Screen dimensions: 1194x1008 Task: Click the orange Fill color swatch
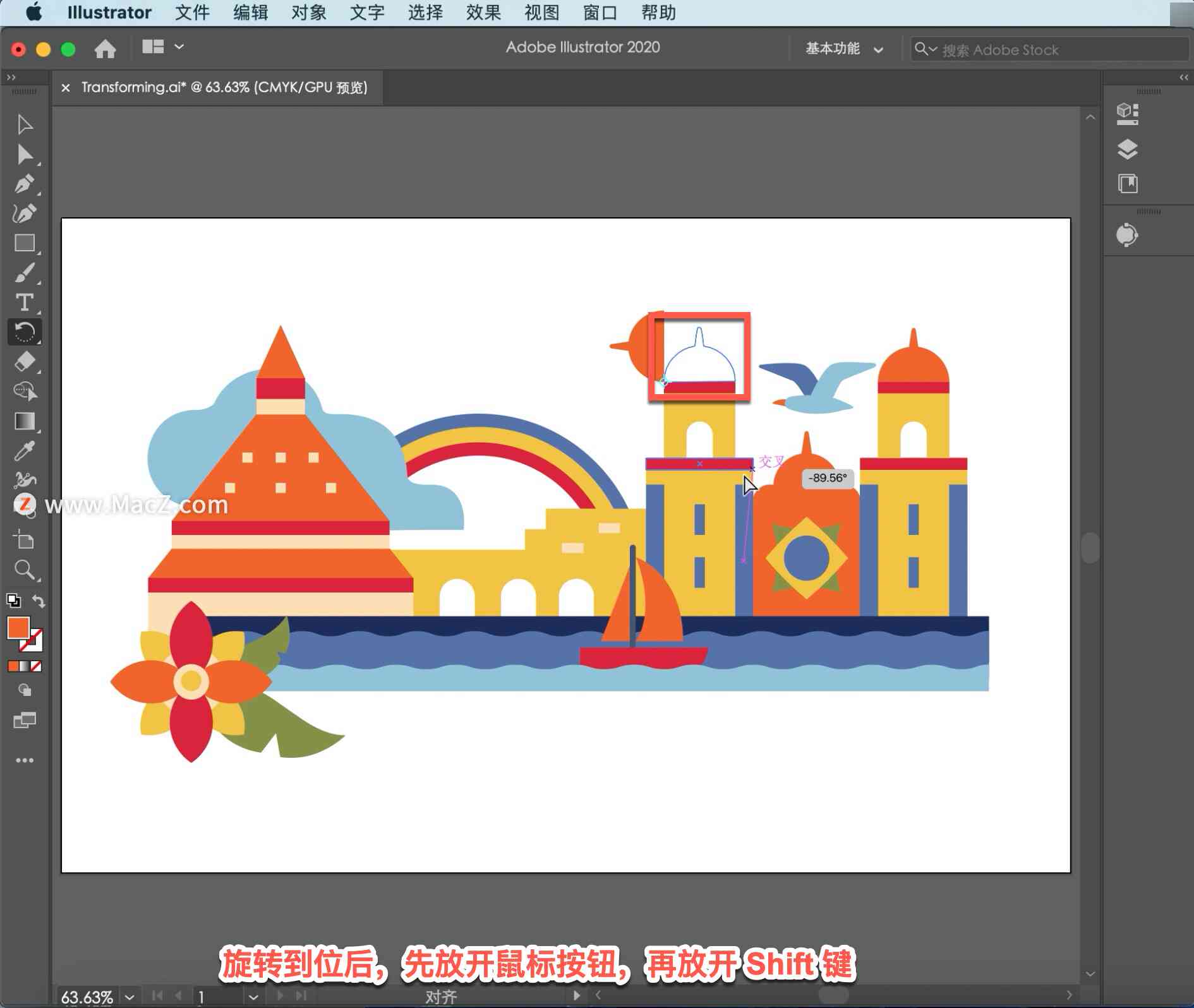pyautogui.click(x=18, y=628)
